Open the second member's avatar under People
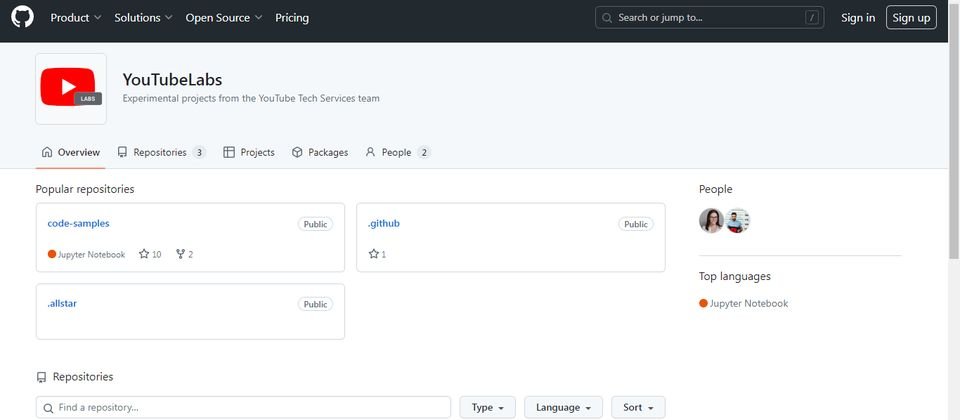This screenshot has height=420, width=960. tap(737, 220)
